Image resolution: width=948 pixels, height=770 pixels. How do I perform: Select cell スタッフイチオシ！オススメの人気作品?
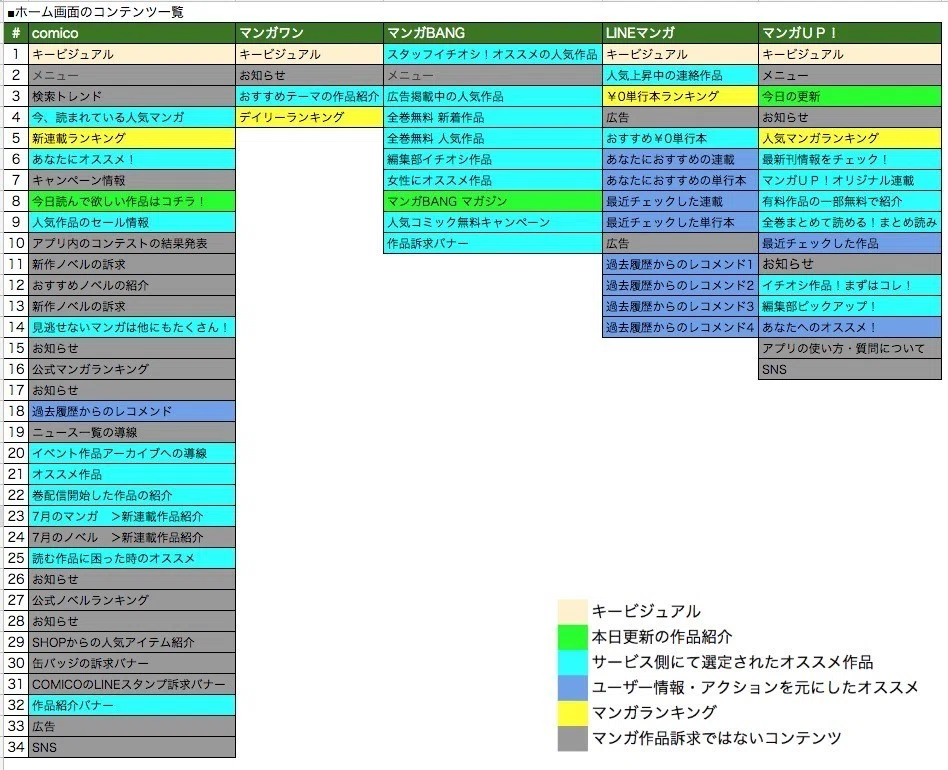click(x=493, y=54)
